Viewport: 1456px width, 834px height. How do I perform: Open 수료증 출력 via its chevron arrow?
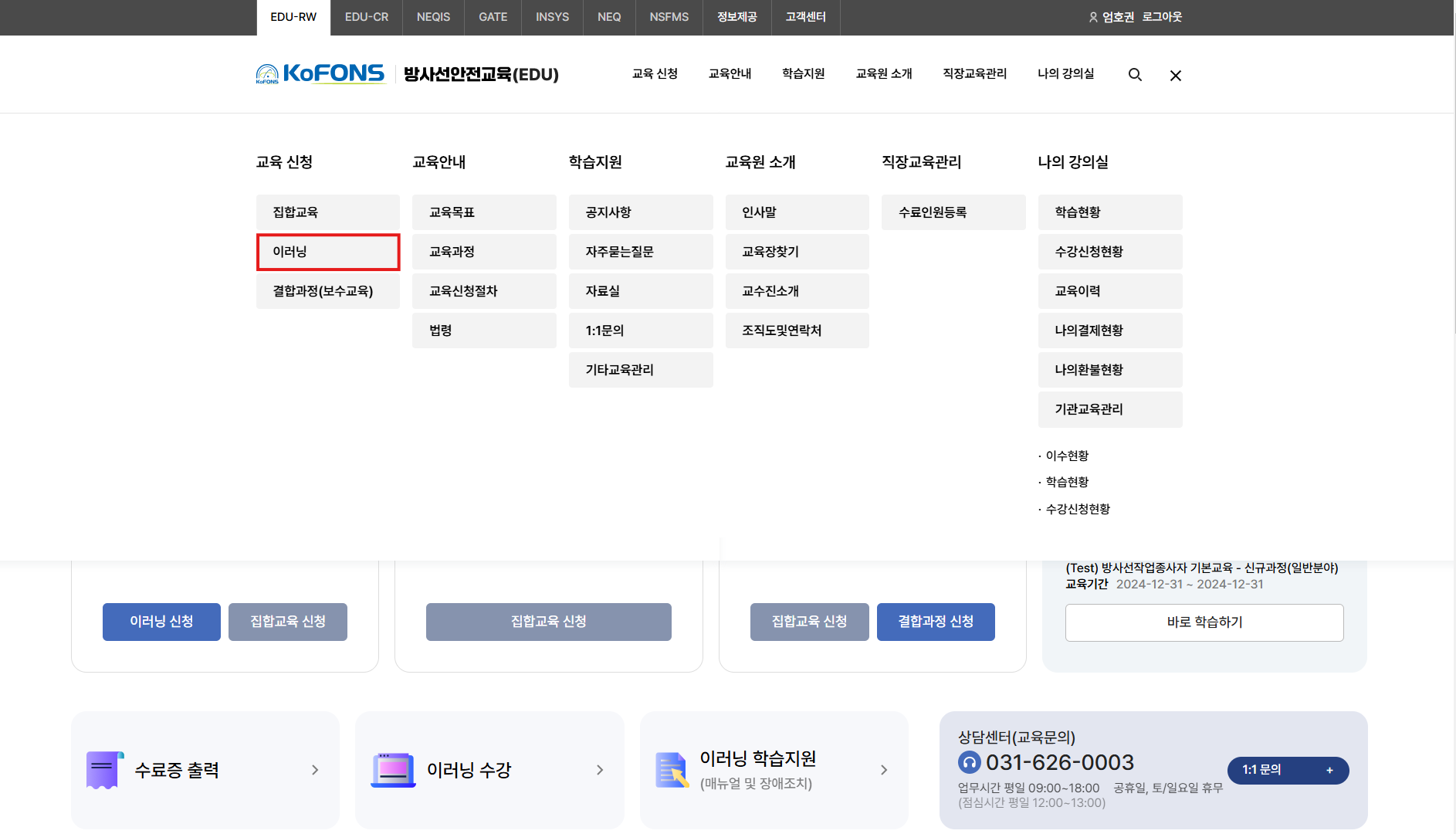tap(315, 770)
